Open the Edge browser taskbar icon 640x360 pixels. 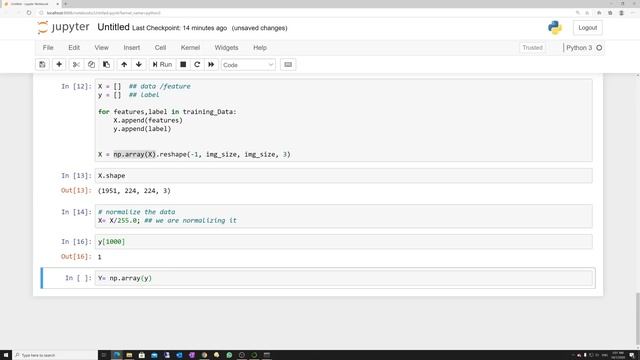point(117,355)
